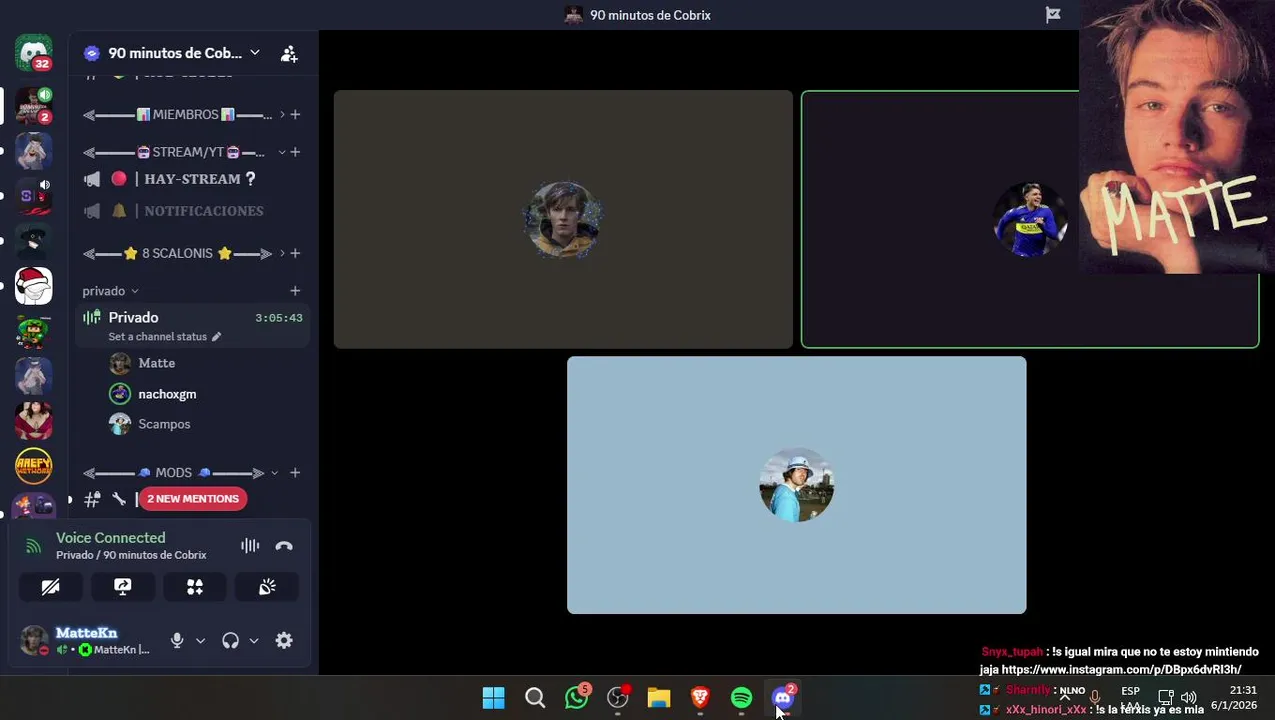Click Set a channel status text
This screenshot has height=720, width=1275.
coord(157,337)
